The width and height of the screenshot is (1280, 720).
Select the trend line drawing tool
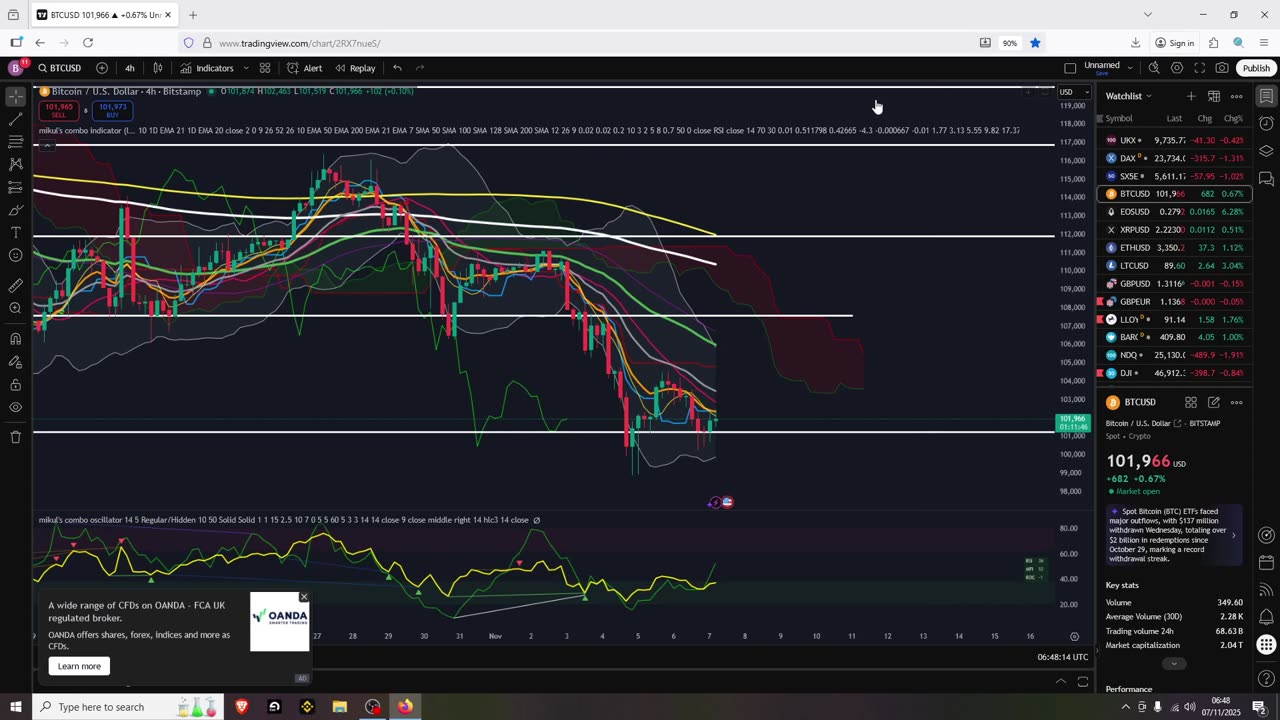click(15, 119)
